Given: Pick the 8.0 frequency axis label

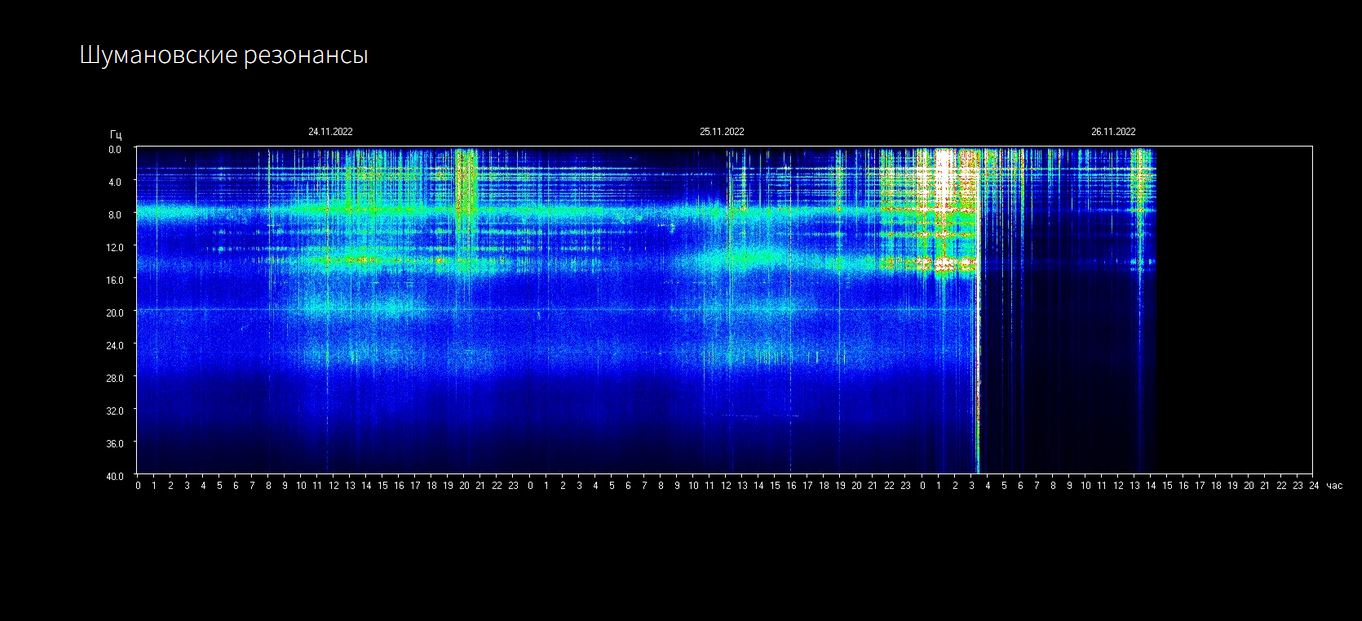Looking at the screenshot, I should pyautogui.click(x=115, y=215).
